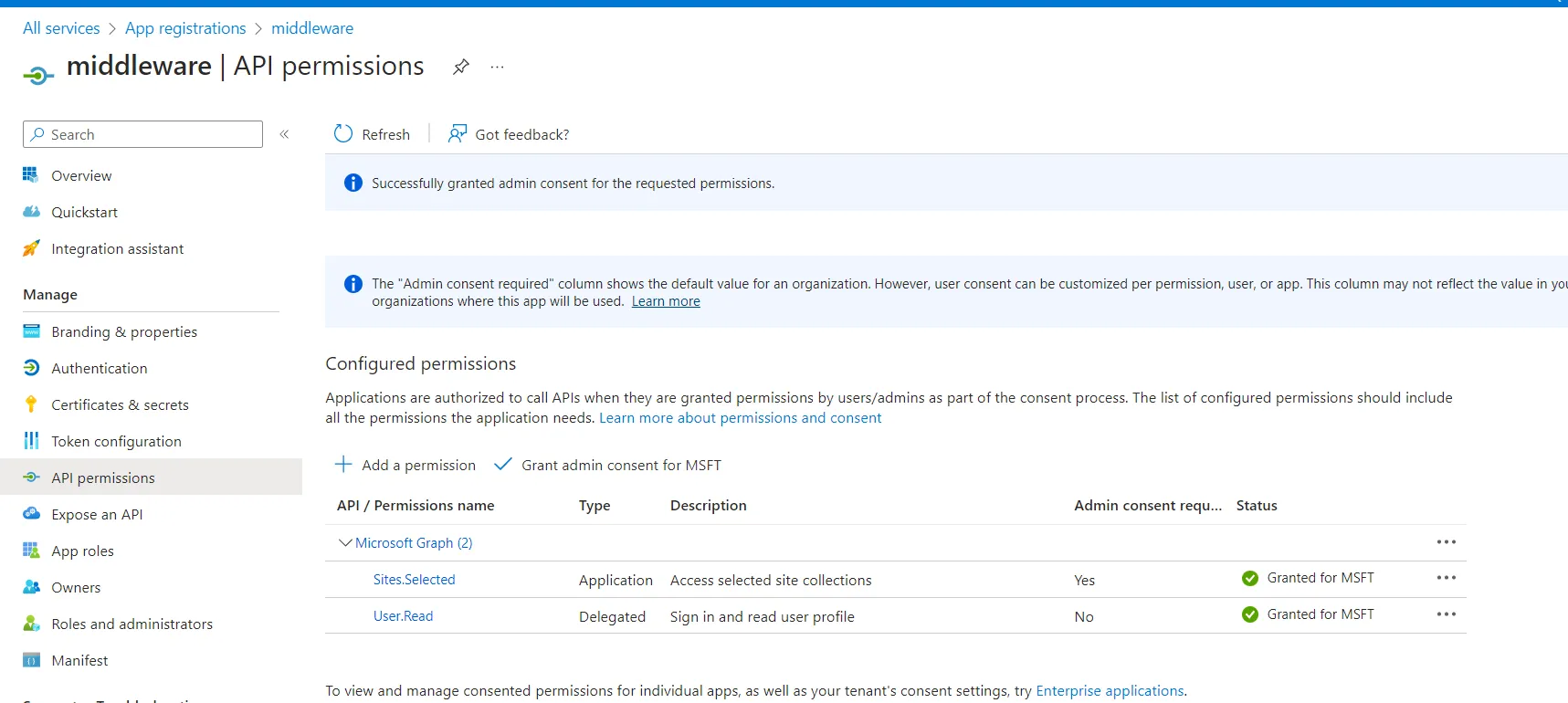
Task: Click the info icon in the Admin consent notice
Action: [x=353, y=284]
